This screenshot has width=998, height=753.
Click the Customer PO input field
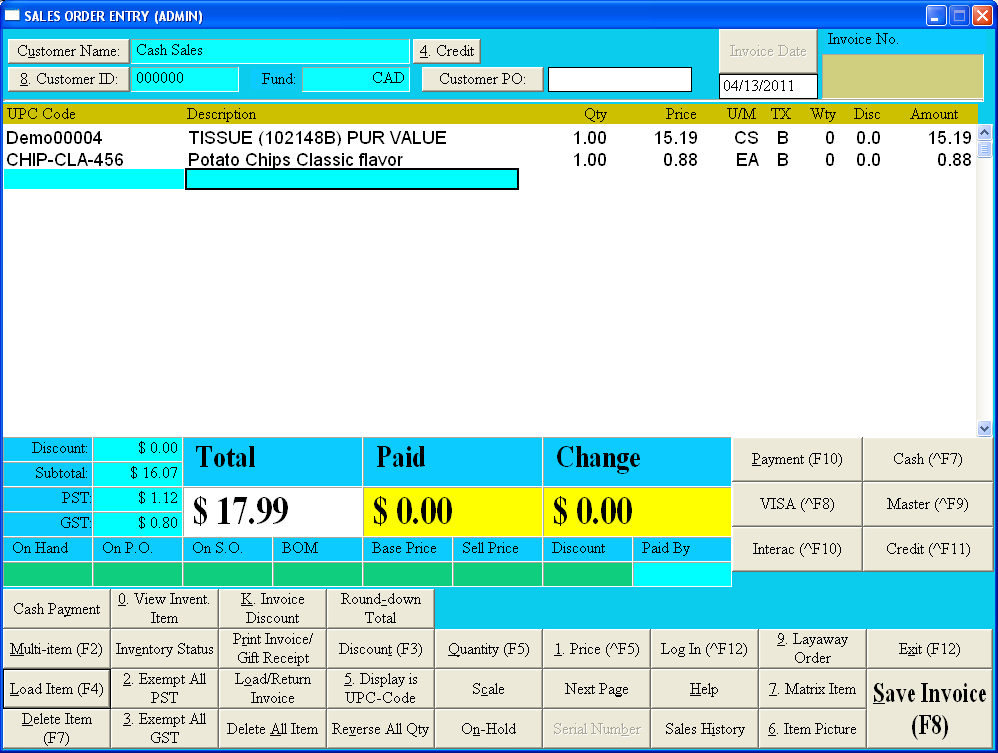[x=619, y=79]
